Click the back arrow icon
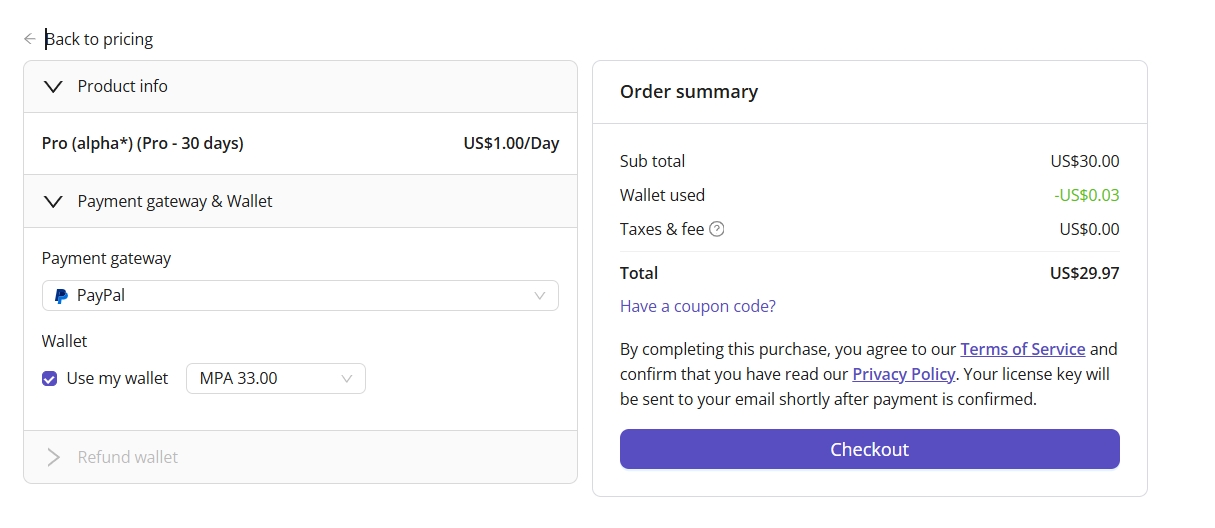The height and width of the screenshot is (528, 1215). [30, 39]
